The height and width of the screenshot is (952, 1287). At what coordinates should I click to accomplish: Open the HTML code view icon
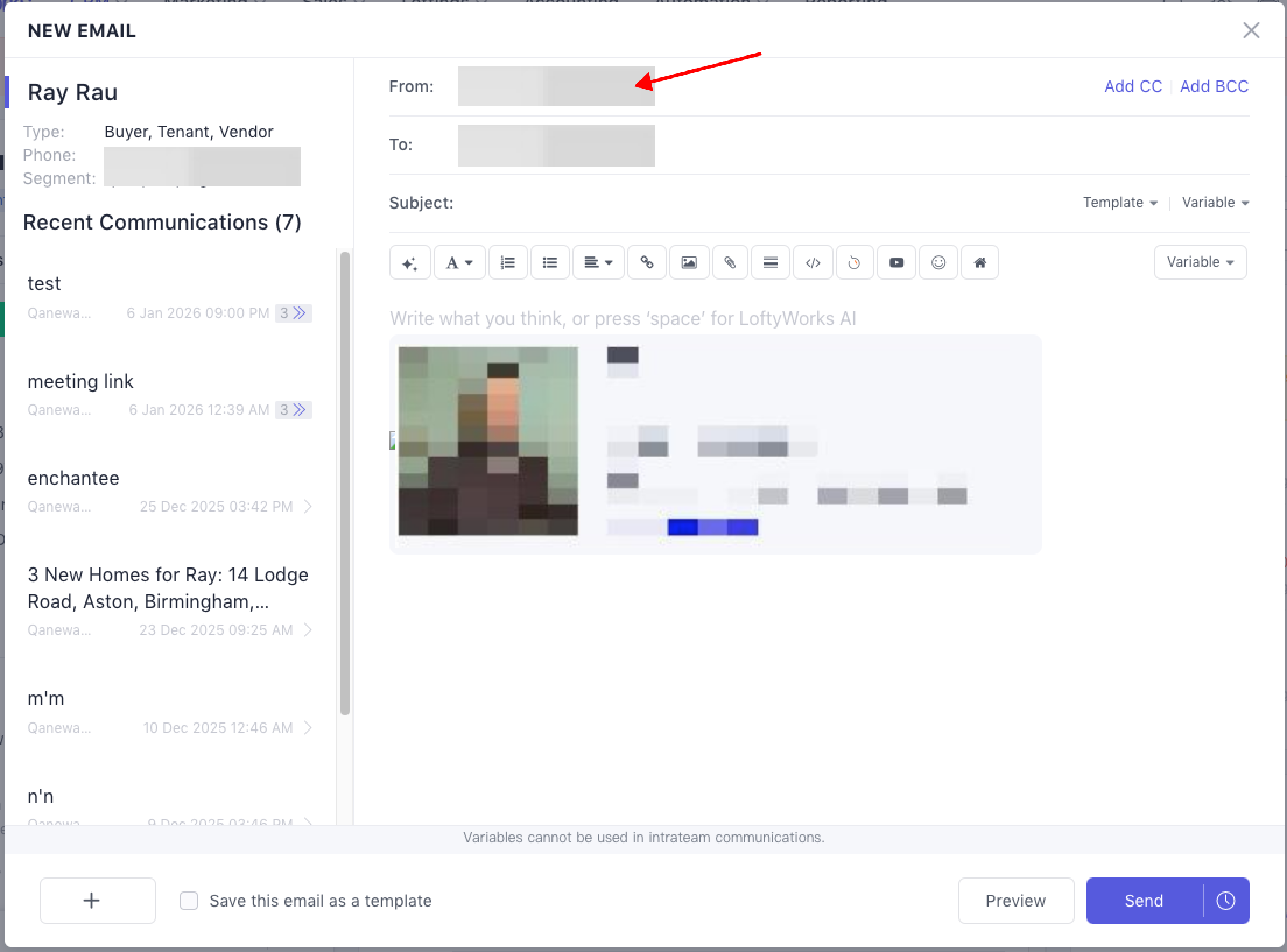(x=813, y=263)
